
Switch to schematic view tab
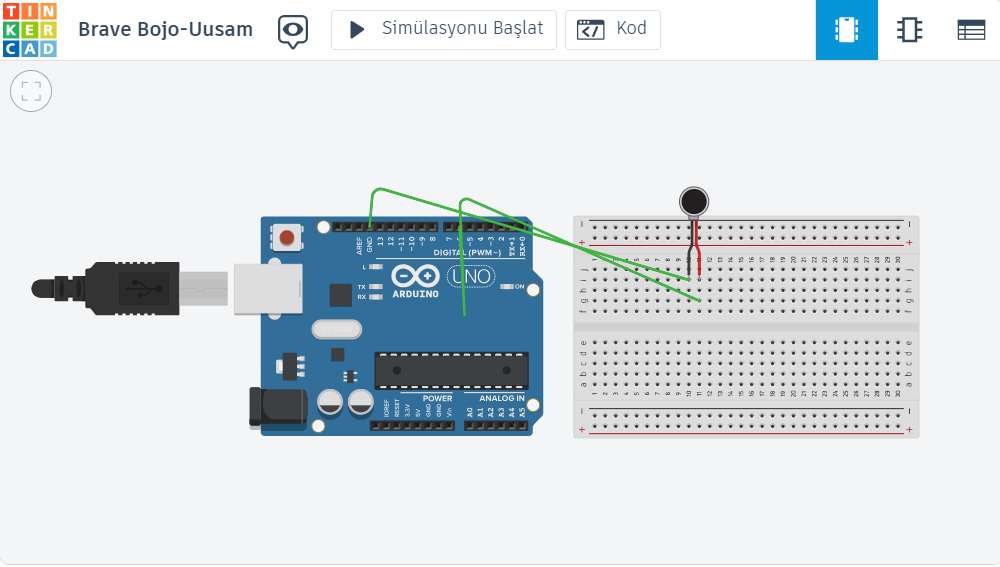click(x=909, y=30)
